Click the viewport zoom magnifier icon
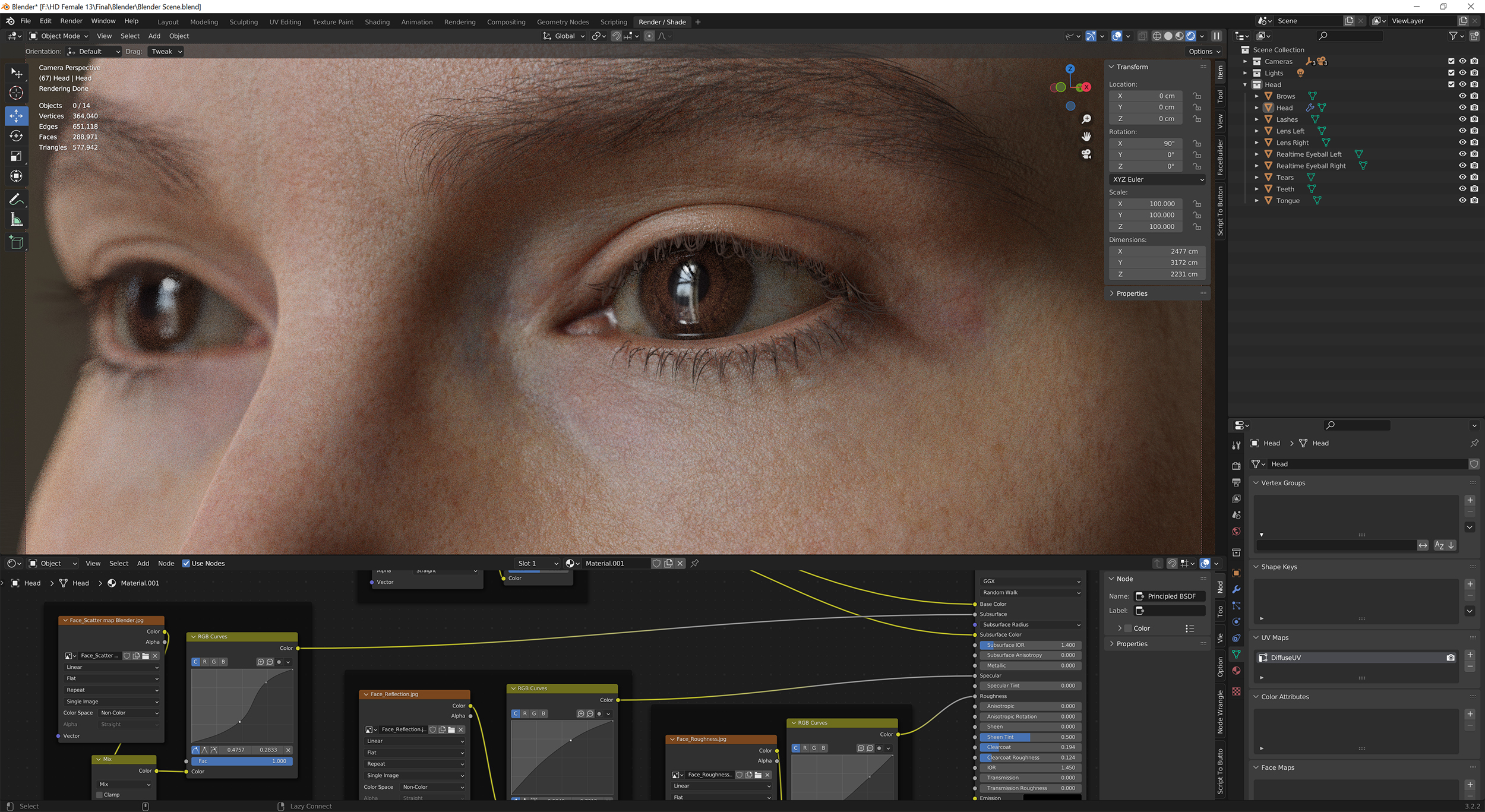Image resolution: width=1485 pixels, height=812 pixels. 1086,119
